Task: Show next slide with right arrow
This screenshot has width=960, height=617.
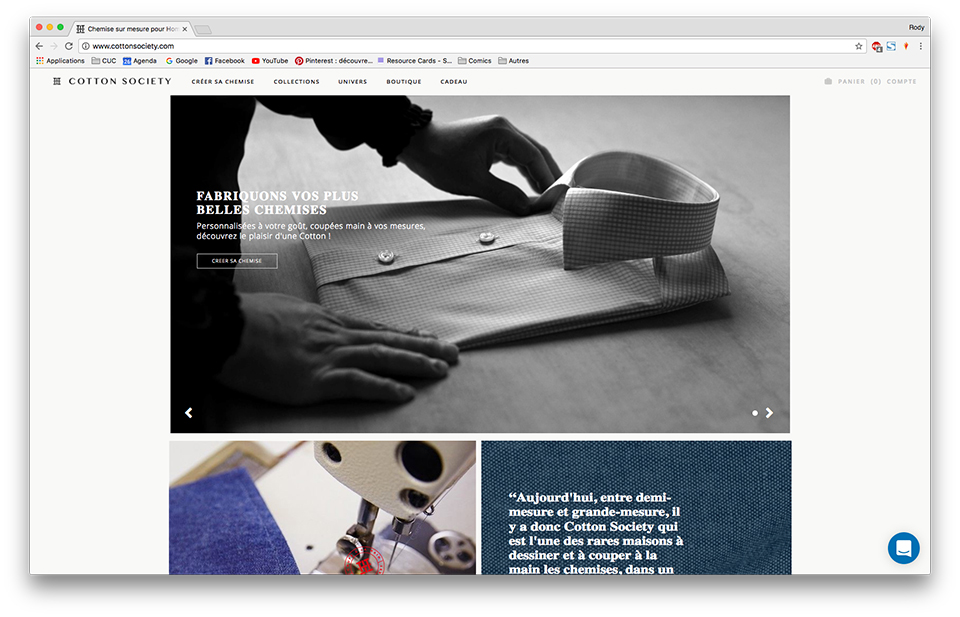Action: [x=770, y=413]
